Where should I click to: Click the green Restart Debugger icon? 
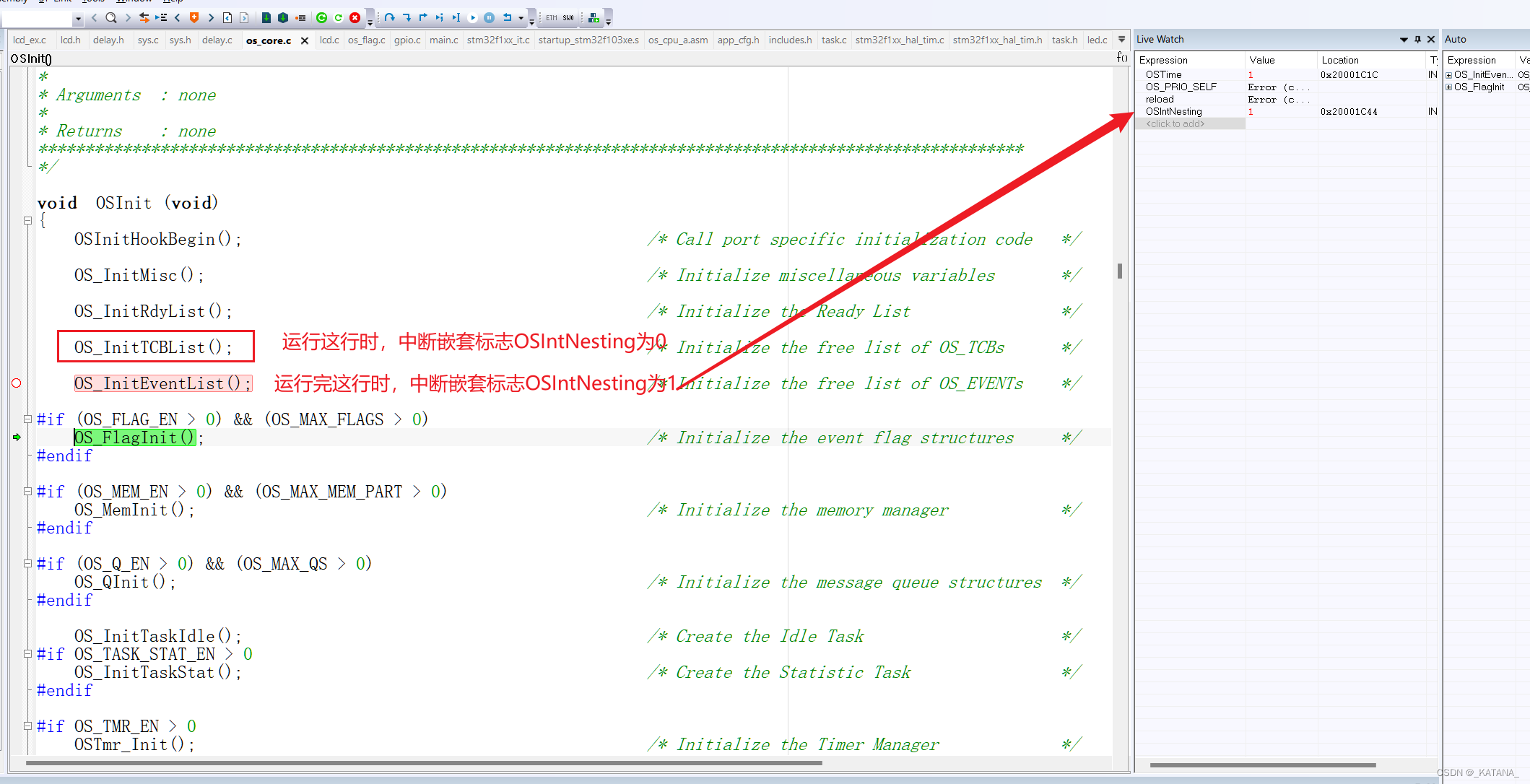(338, 17)
